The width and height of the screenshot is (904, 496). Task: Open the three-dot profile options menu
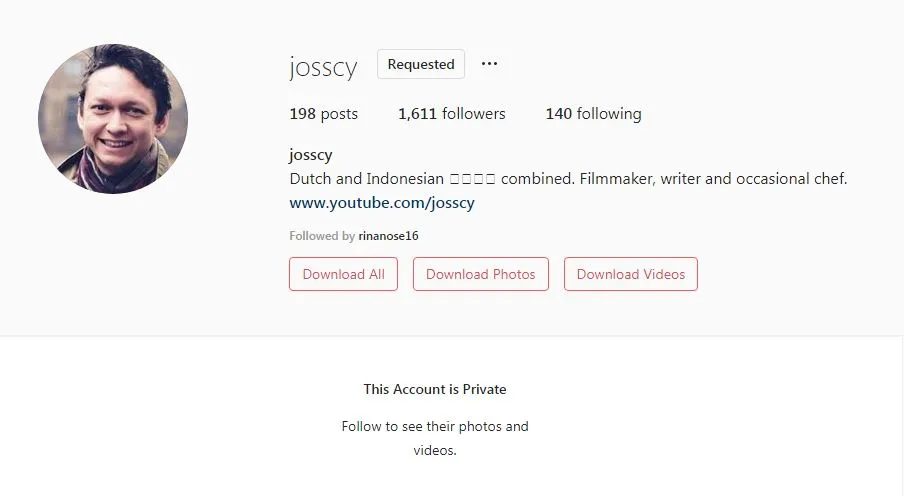click(489, 64)
